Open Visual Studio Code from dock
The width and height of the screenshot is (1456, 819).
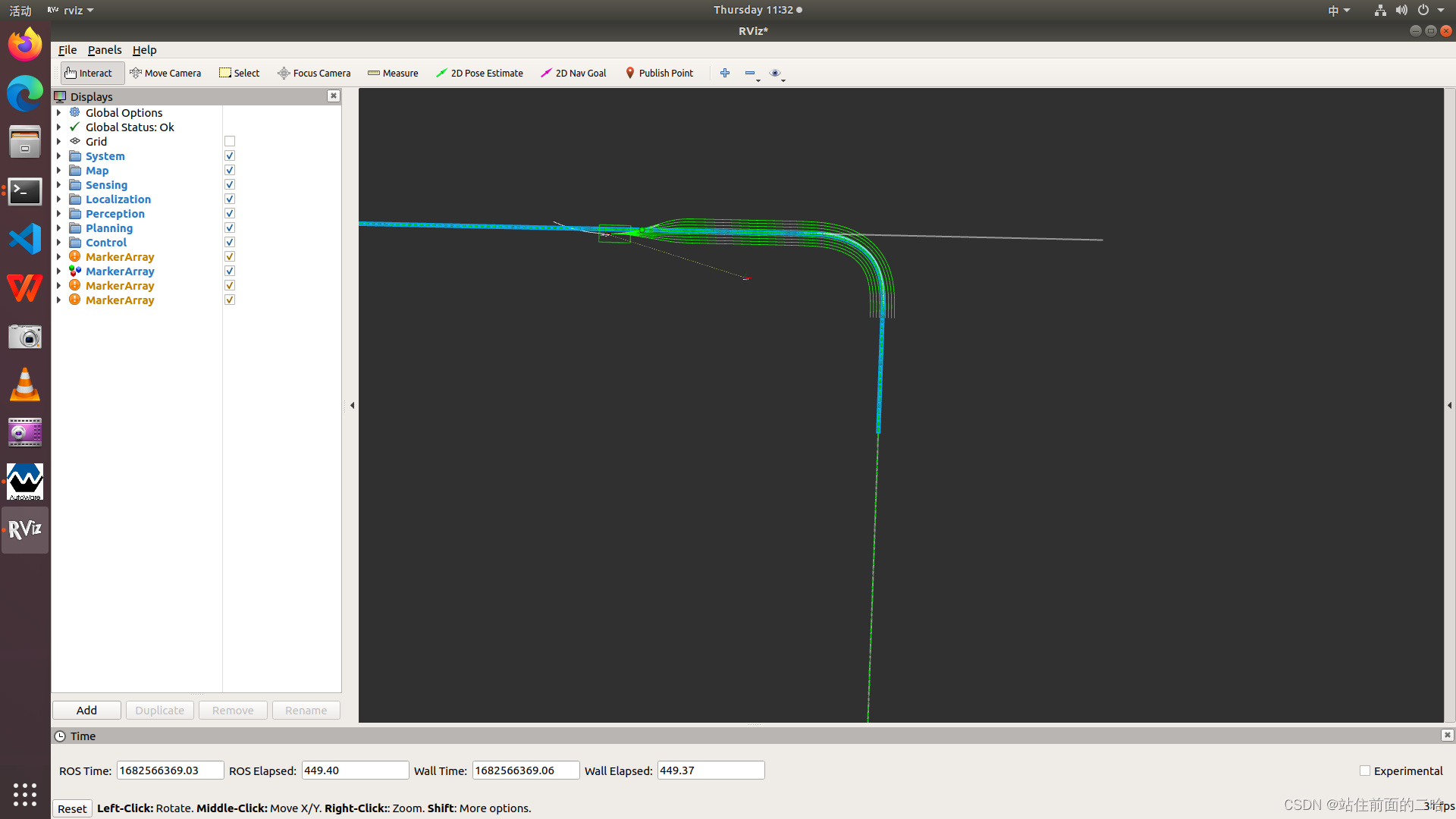tap(25, 240)
